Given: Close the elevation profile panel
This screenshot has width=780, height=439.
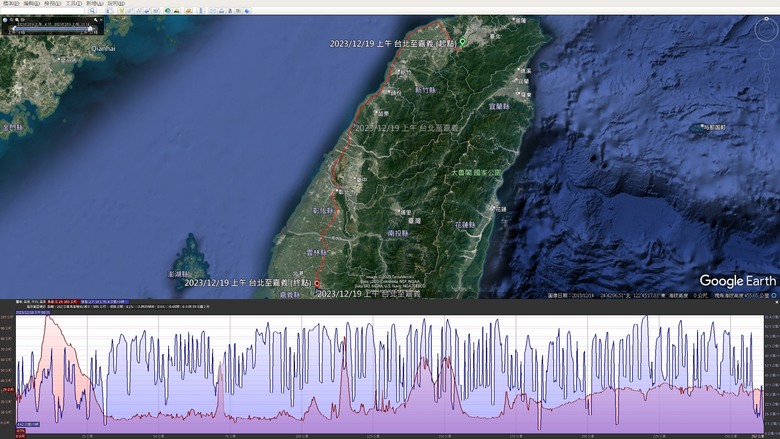Looking at the screenshot, I should (x=777, y=302).
